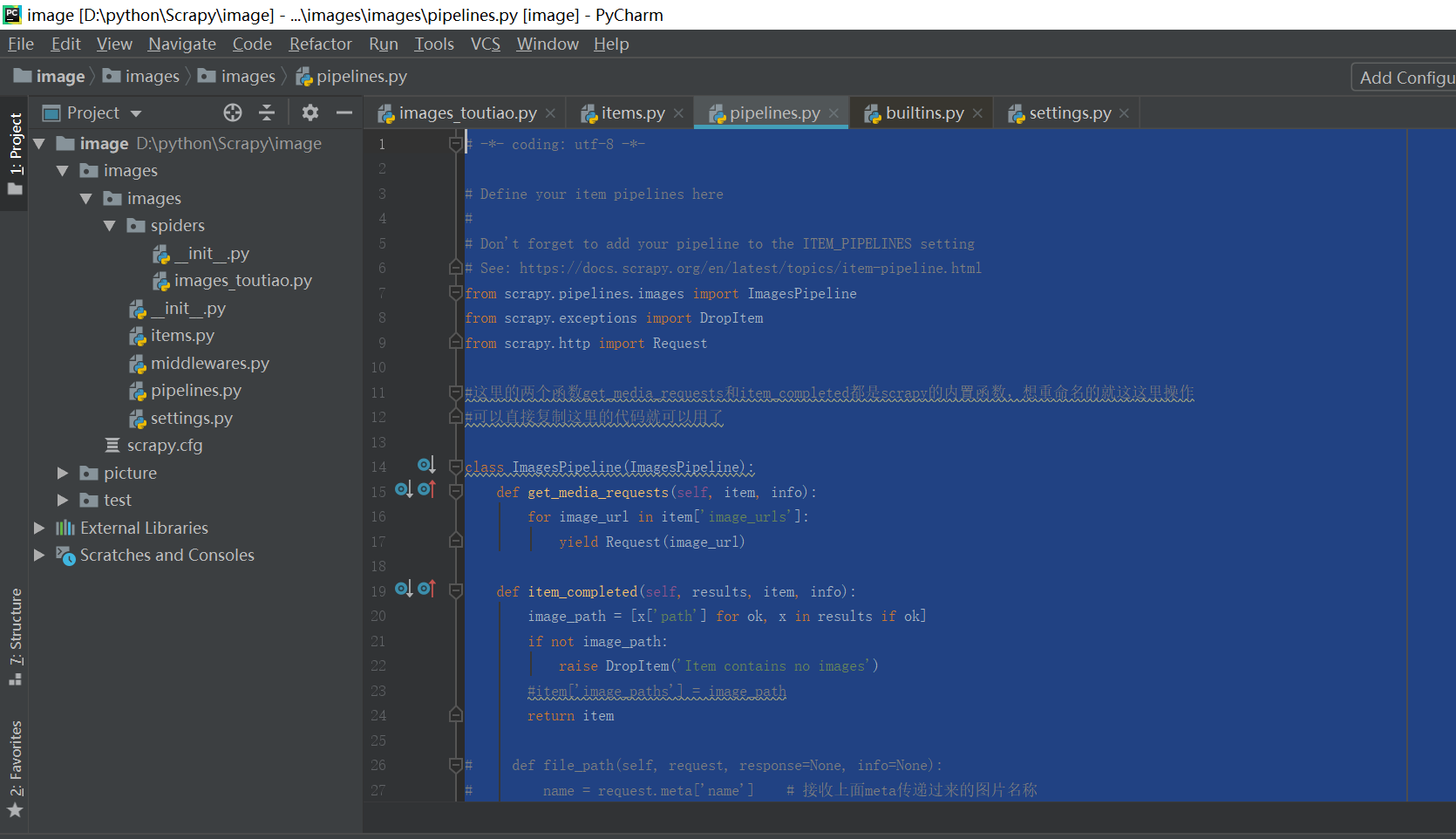
Task: Click the spiders folder icon
Action: (x=136, y=226)
